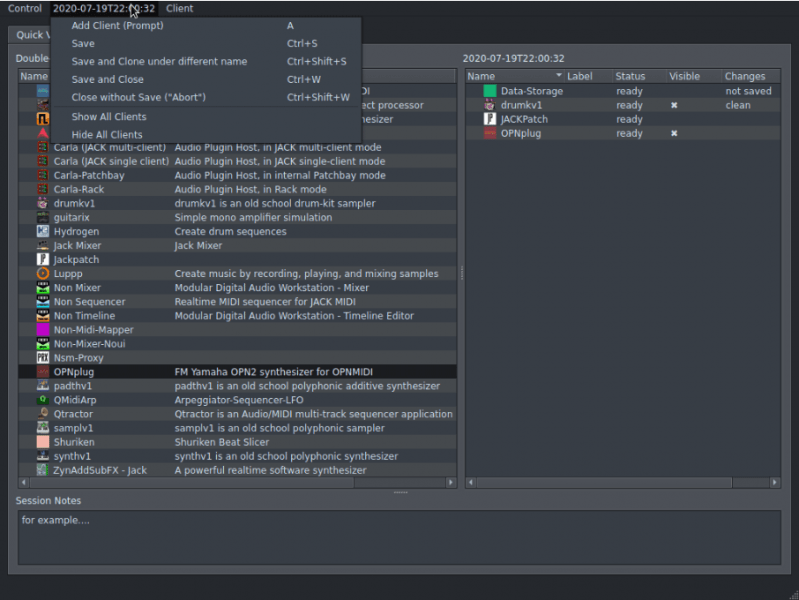Screen dimensions: 799x600
Task: Choose Close without Save ("Abort")
Action: pos(206,97)
